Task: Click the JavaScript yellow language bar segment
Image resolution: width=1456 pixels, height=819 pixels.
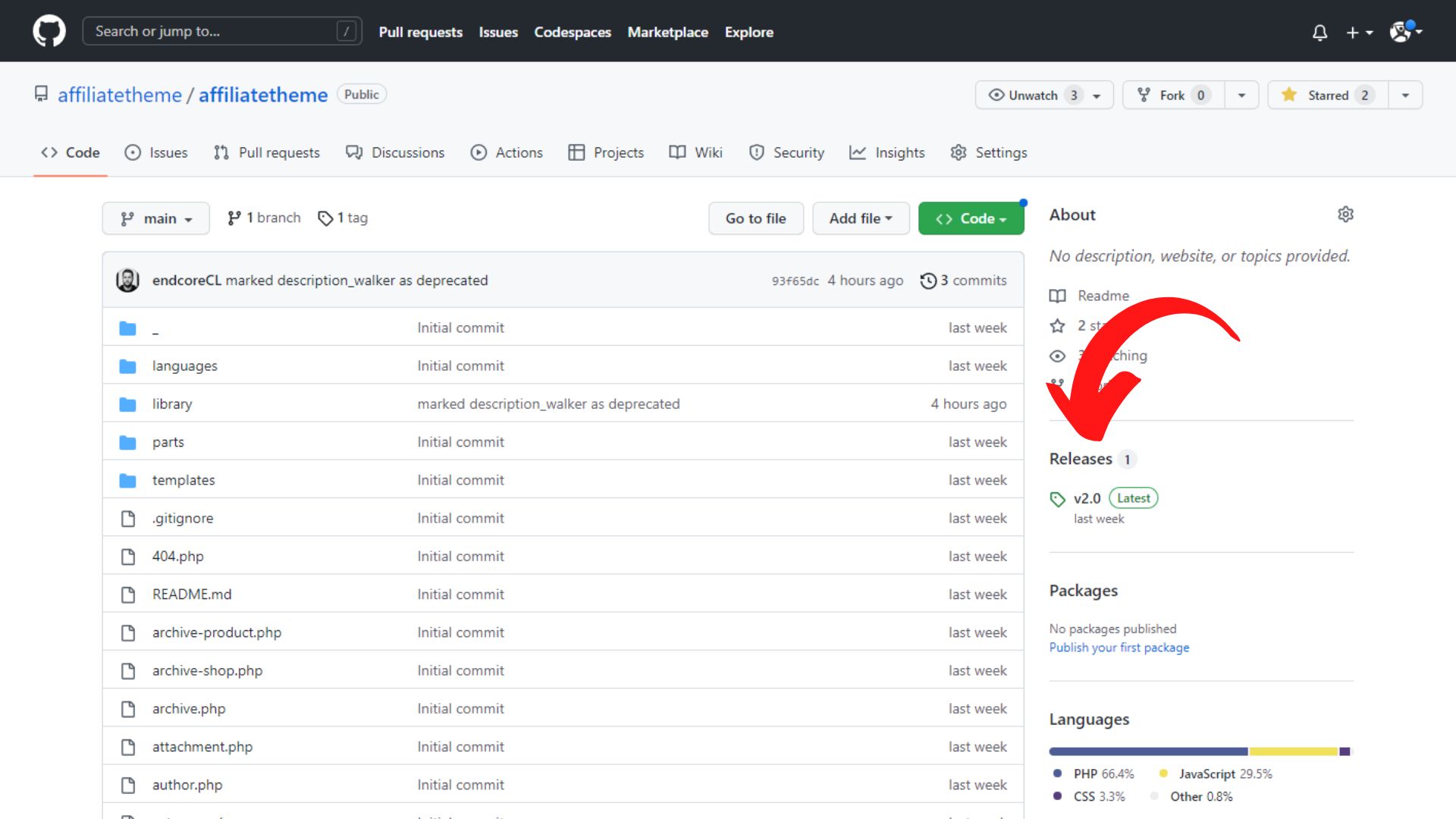Action: (1293, 751)
